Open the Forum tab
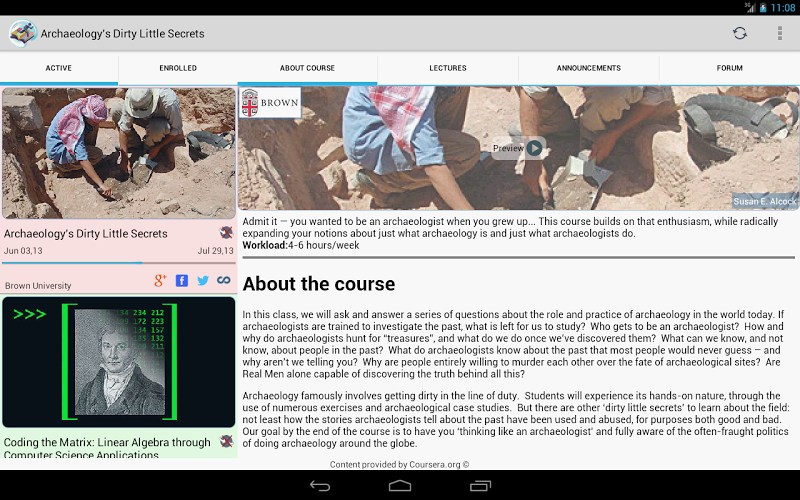Viewport: 800px width, 500px height. [x=730, y=68]
